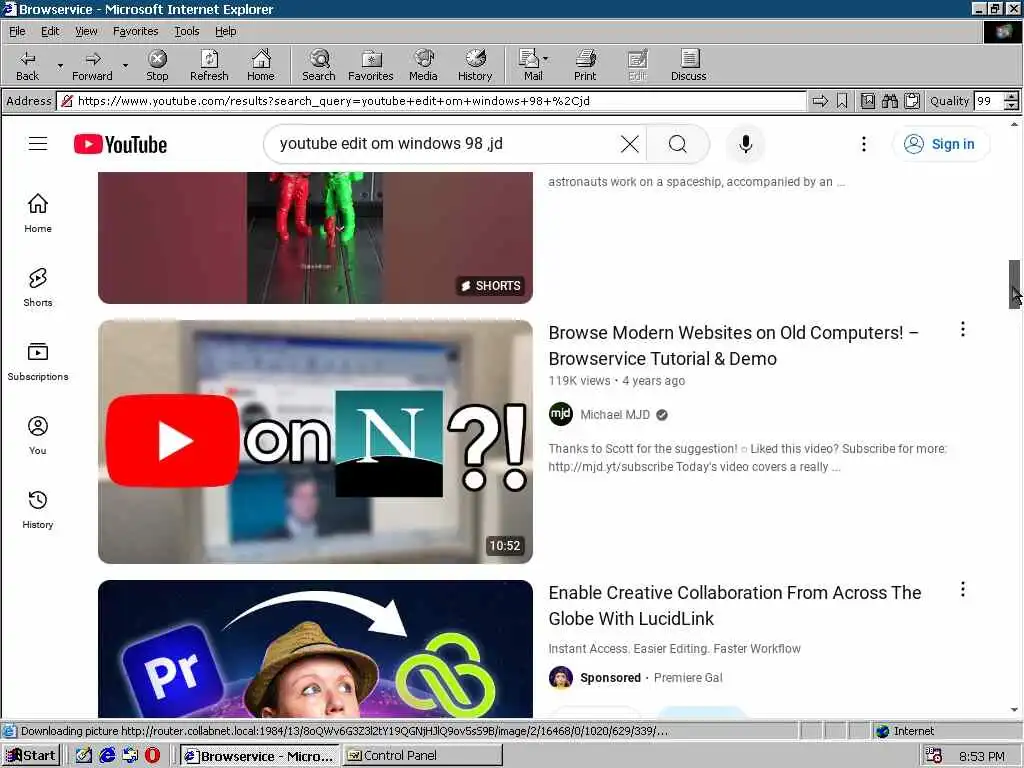
Task: Click the Premiere Gal sponsor name
Action: pyautogui.click(x=688, y=678)
